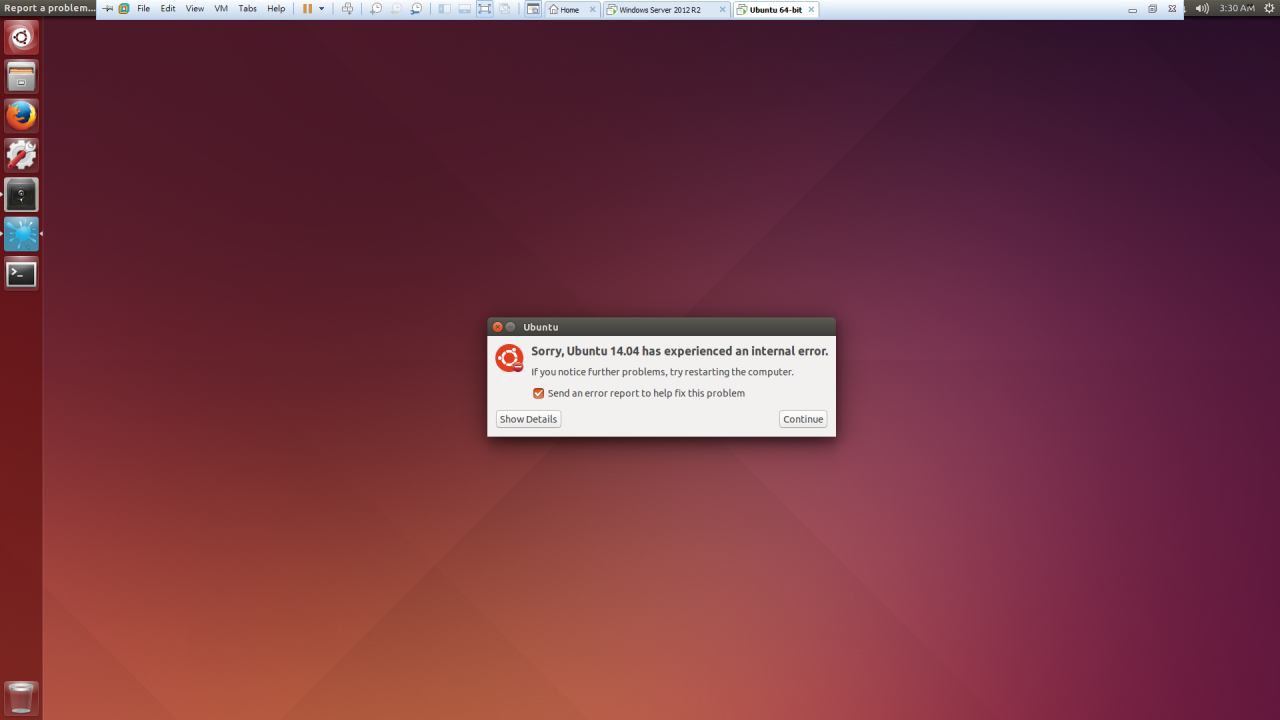Click the VMware application logo icon
The width and height of the screenshot is (1280, 720).
click(x=124, y=9)
